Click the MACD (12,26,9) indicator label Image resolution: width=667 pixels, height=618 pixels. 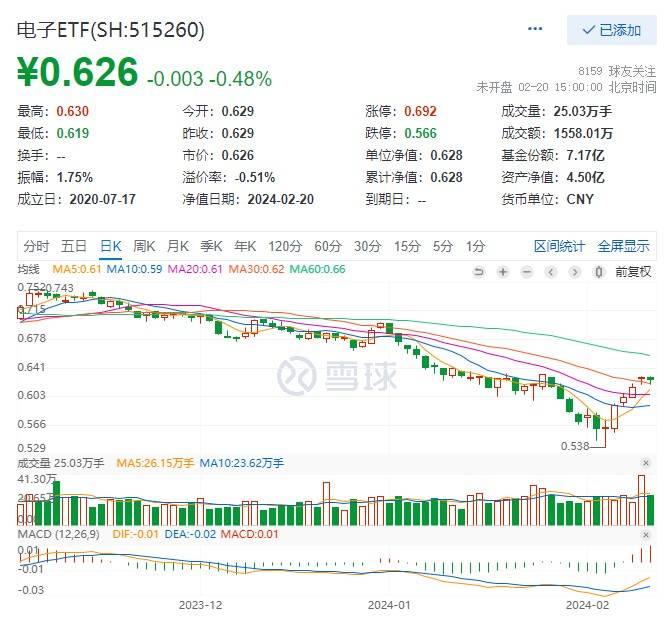point(59,535)
